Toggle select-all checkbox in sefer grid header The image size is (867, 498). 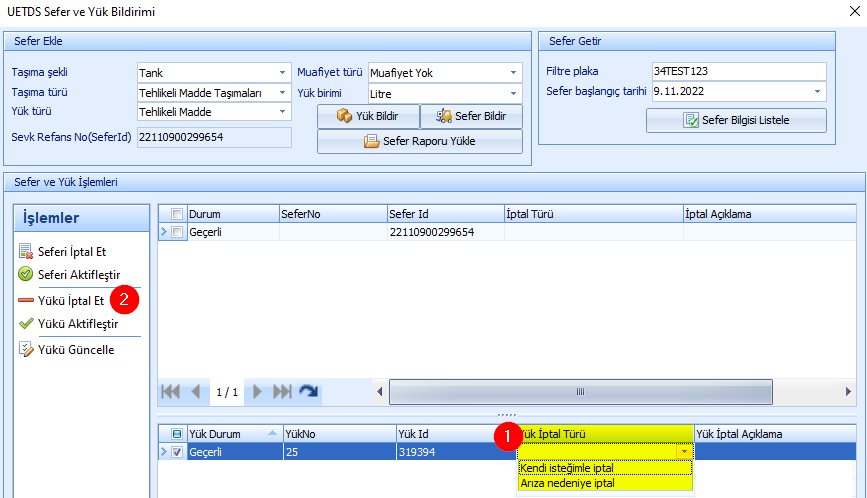click(177, 214)
